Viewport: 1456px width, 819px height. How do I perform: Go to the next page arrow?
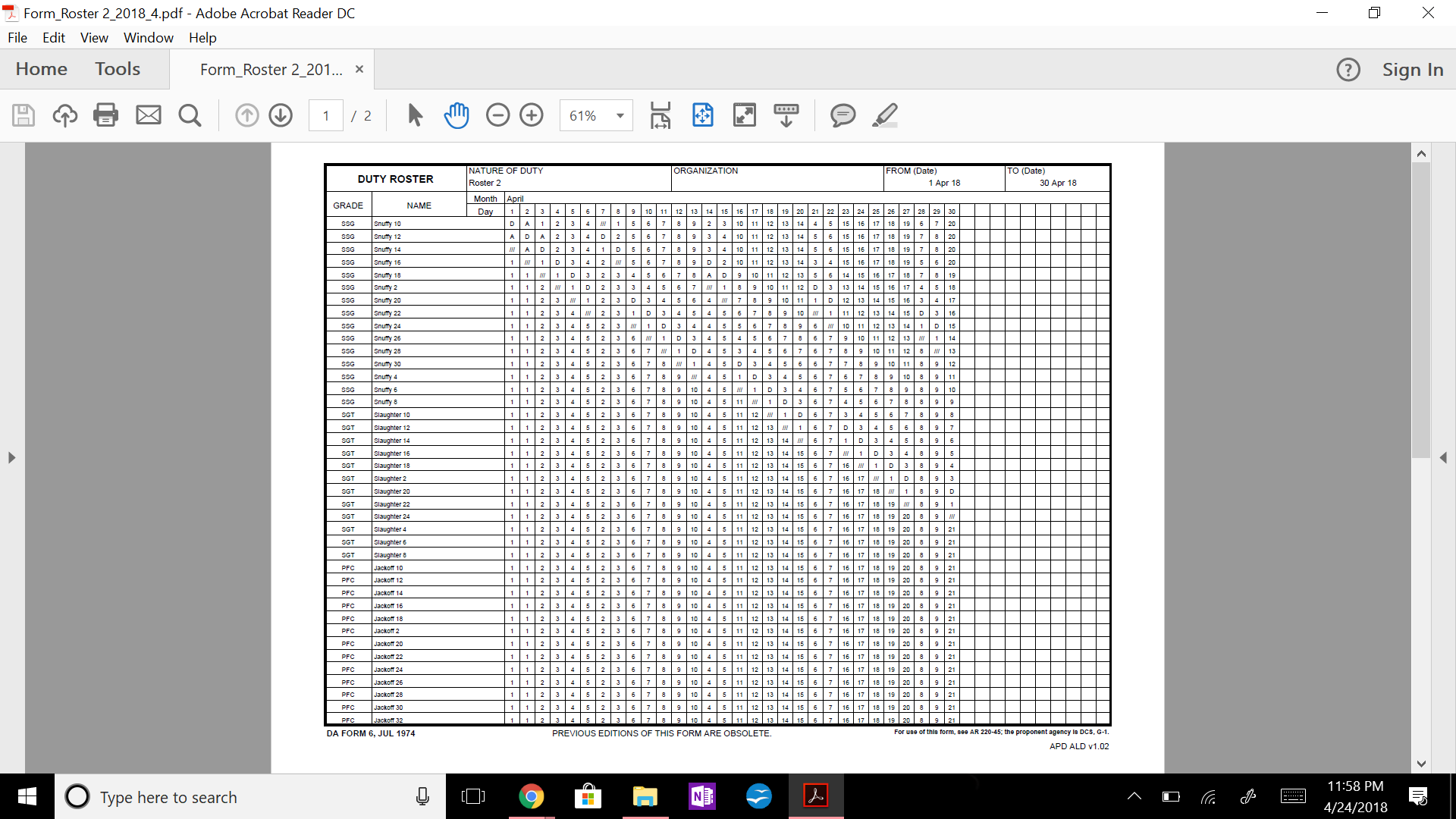click(x=281, y=115)
